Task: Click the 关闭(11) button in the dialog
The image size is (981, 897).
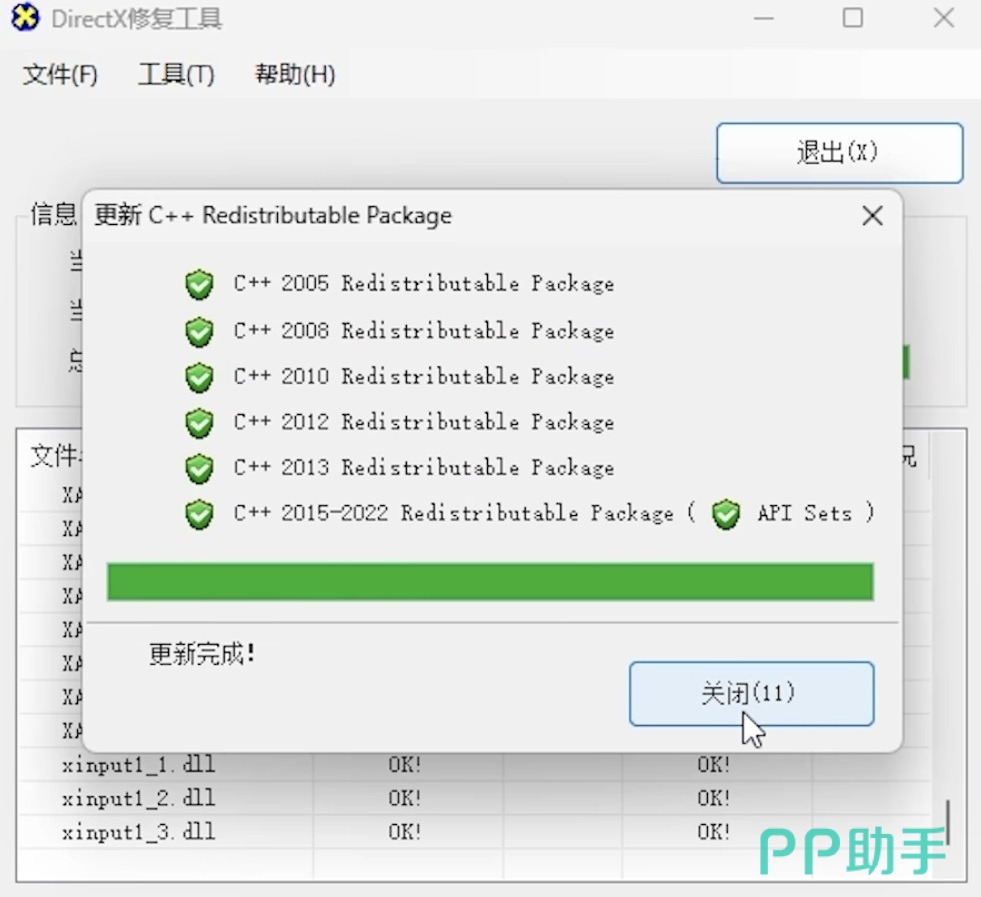Action: [751, 694]
